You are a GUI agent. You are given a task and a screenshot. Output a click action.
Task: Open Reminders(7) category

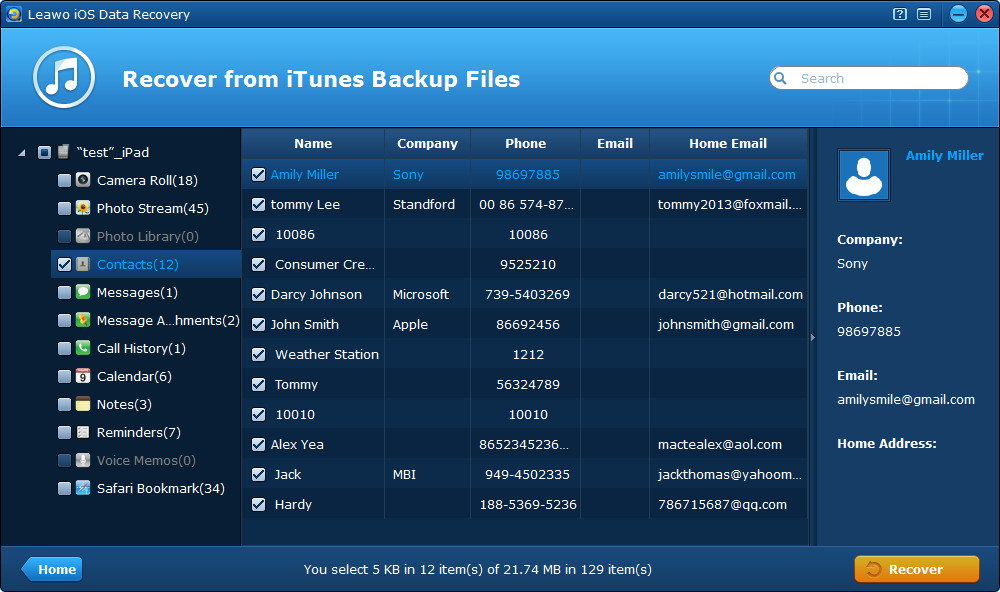(138, 432)
